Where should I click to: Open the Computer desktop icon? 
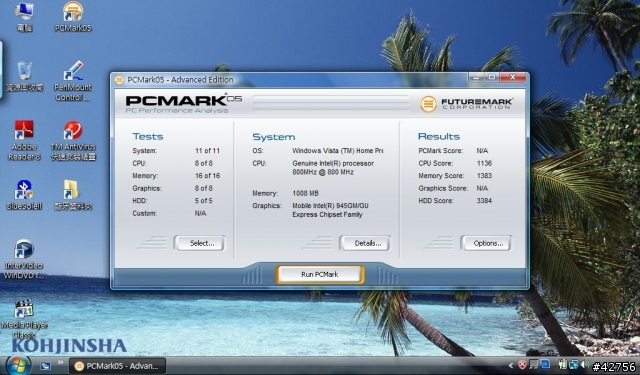coord(24,16)
